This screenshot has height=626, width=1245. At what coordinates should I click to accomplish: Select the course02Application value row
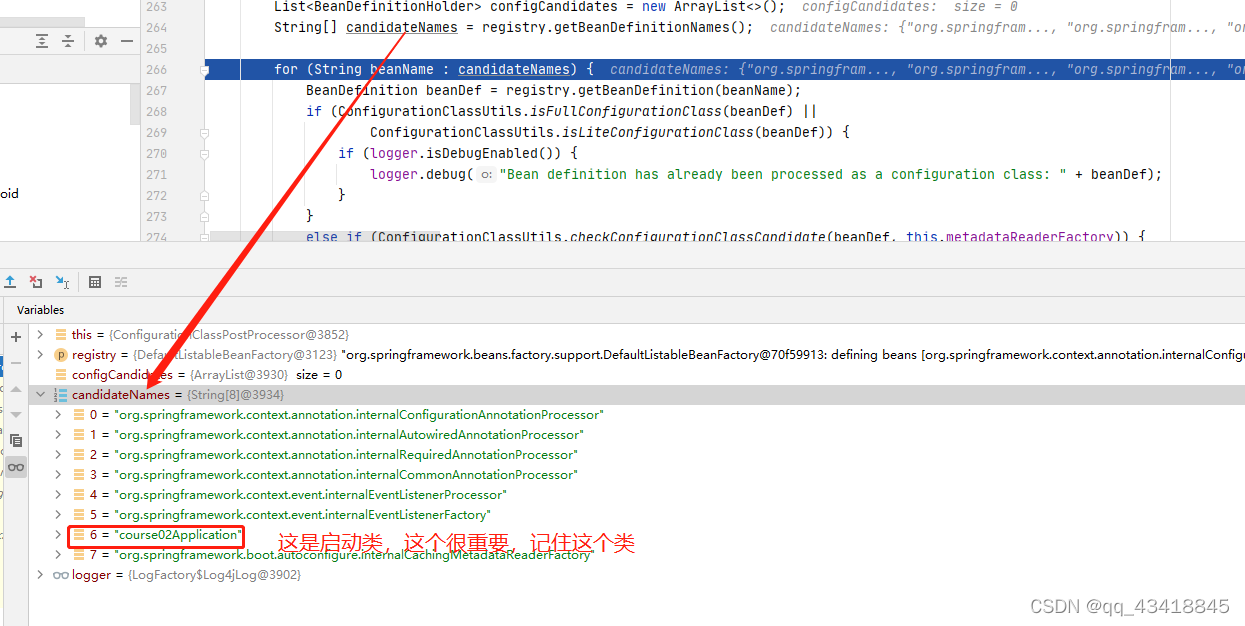pos(637,535)
